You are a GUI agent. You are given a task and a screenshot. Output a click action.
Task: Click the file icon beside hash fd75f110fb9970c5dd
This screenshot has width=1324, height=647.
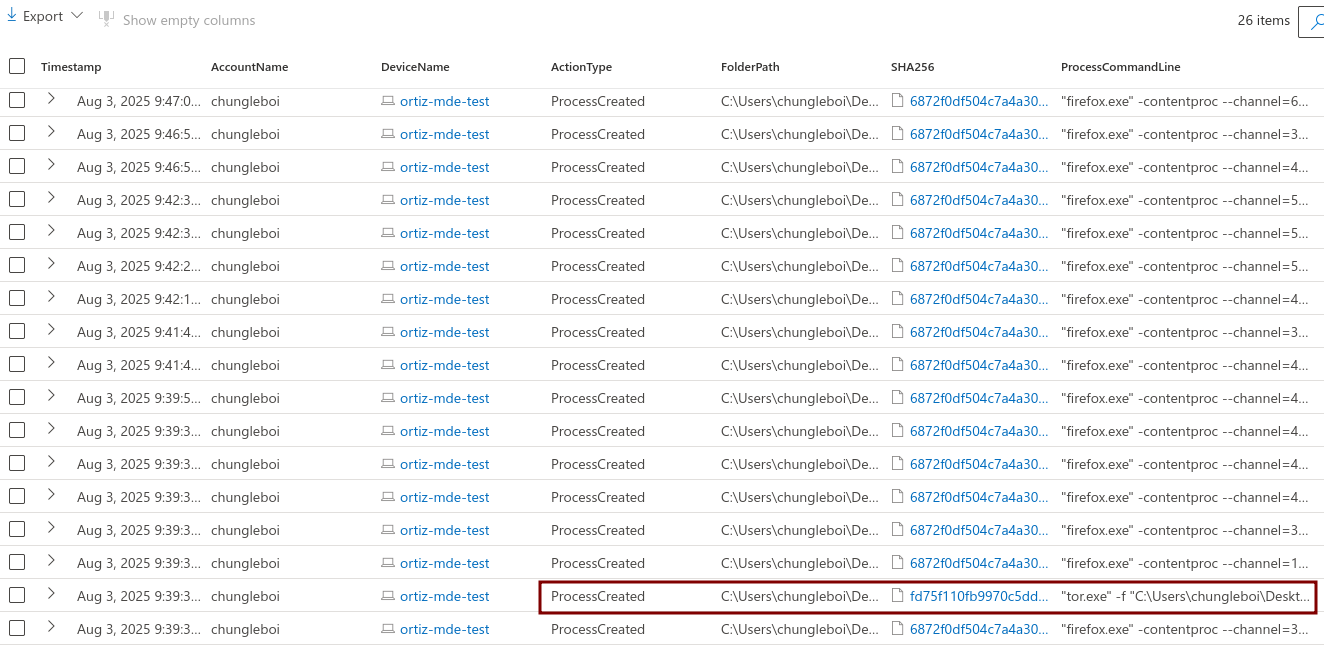pyautogui.click(x=898, y=597)
